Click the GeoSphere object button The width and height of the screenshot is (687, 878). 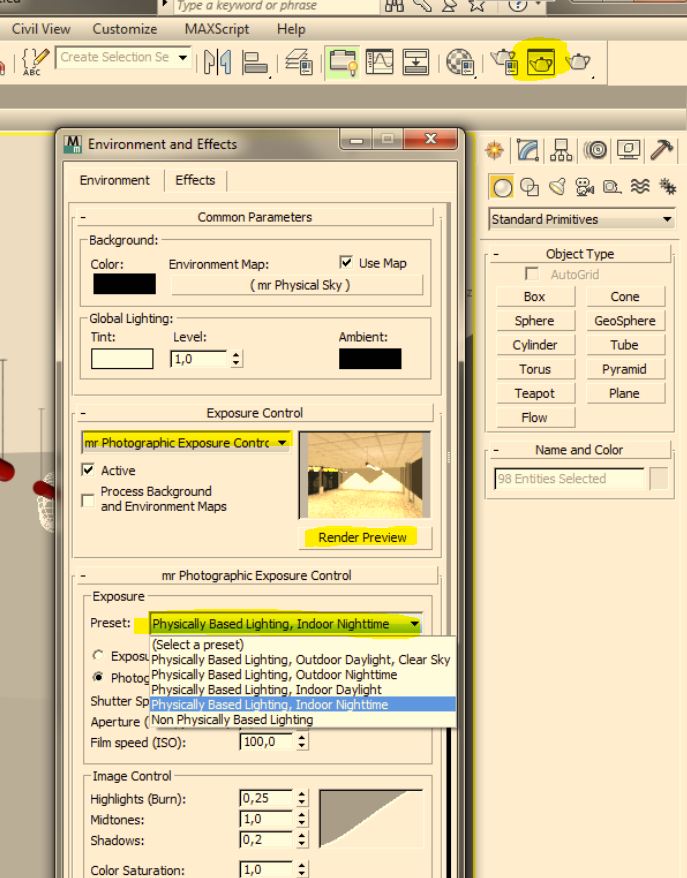[x=625, y=320]
